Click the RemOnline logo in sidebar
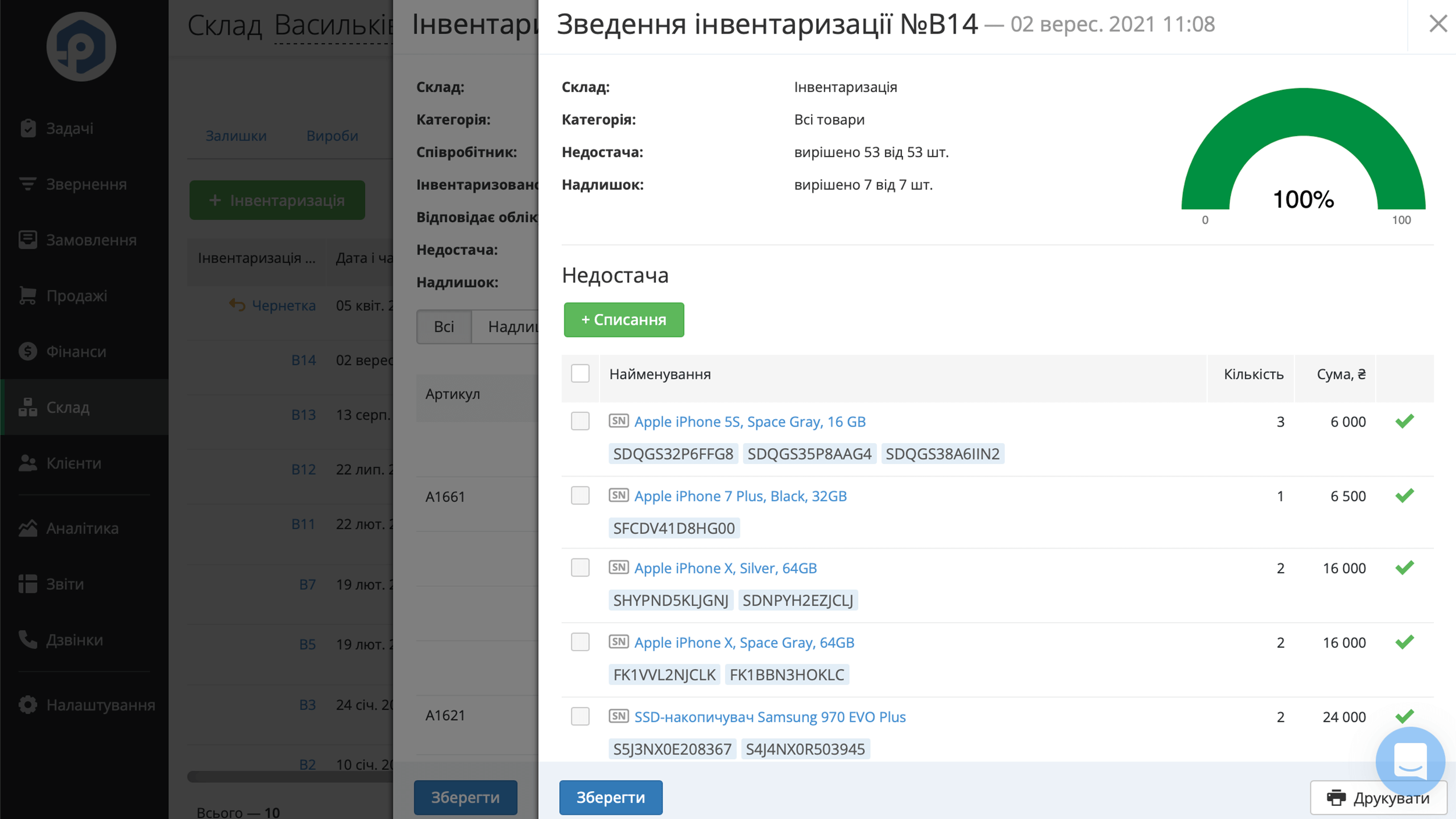 tap(81, 47)
